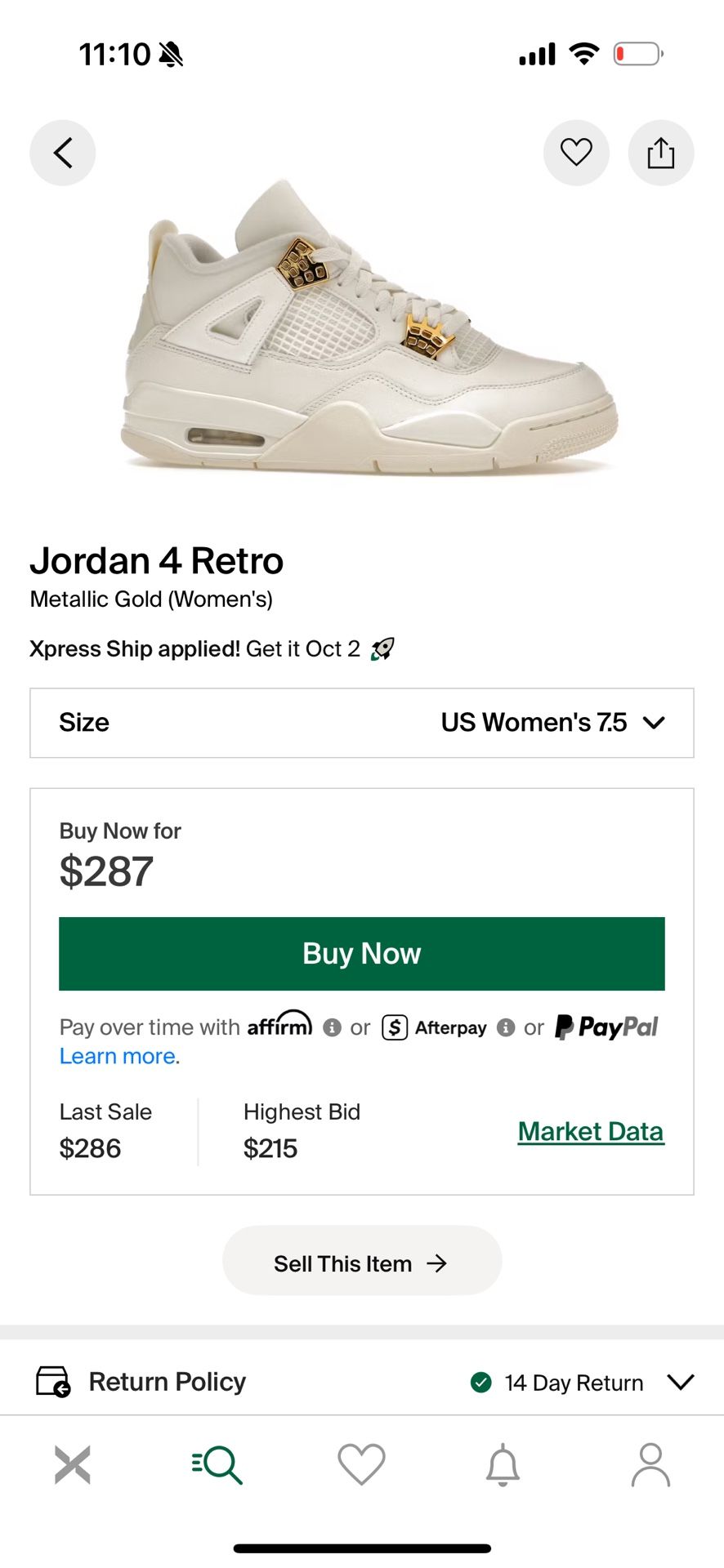Tap the Afterpay info icon
The image size is (724, 1568).
click(506, 1027)
